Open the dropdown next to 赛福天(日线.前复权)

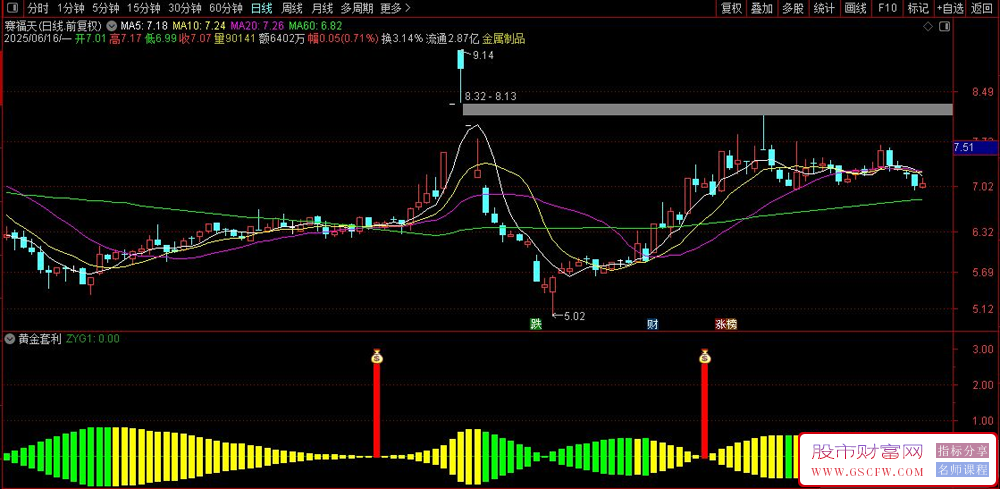click(x=112, y=27)
